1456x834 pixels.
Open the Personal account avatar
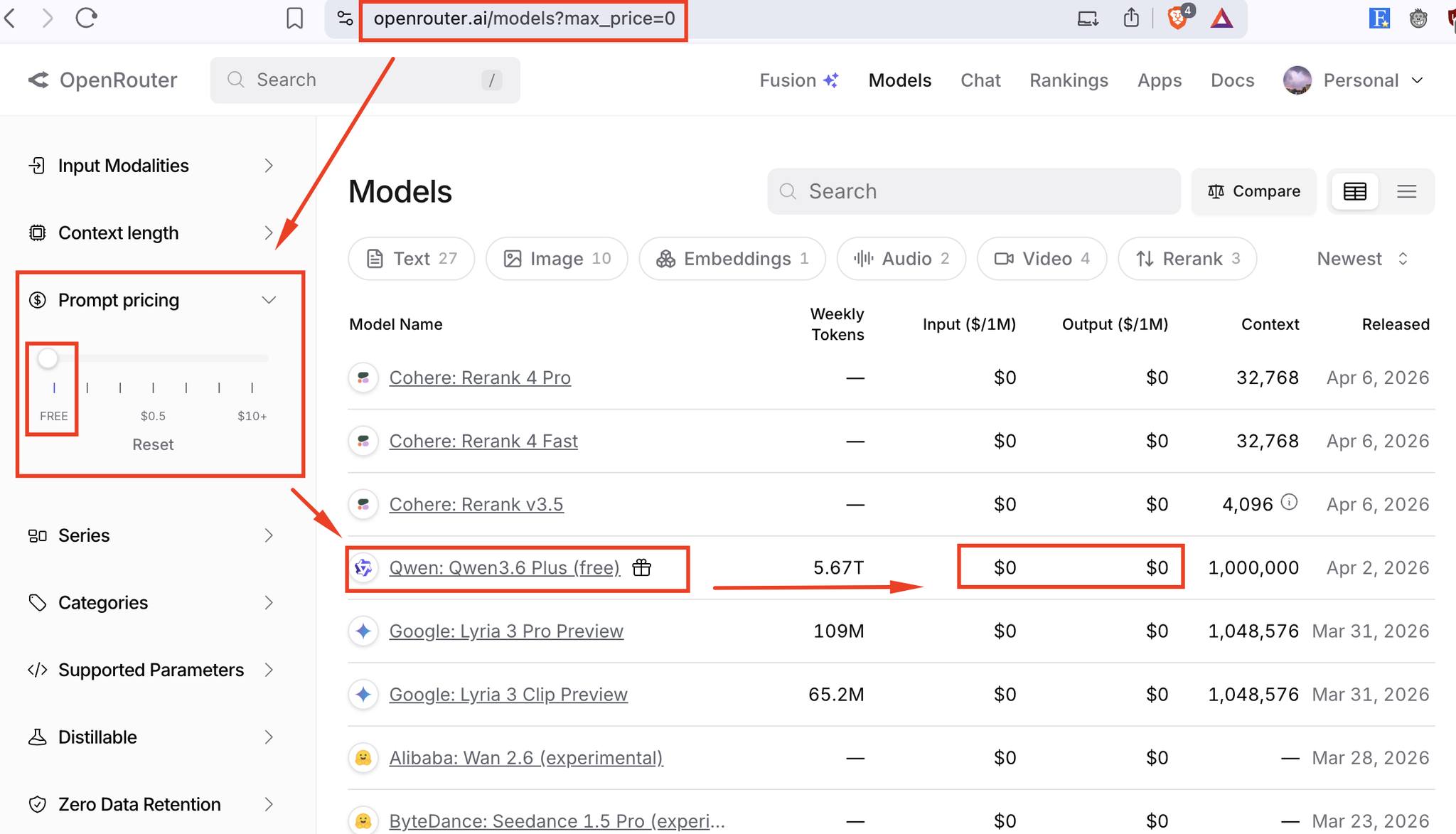(x=1297, y=80)
